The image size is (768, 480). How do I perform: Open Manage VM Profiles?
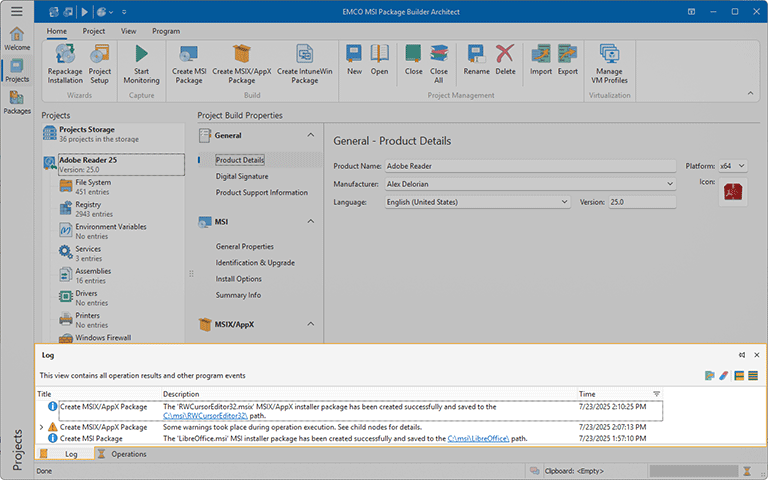pos(612,55)
